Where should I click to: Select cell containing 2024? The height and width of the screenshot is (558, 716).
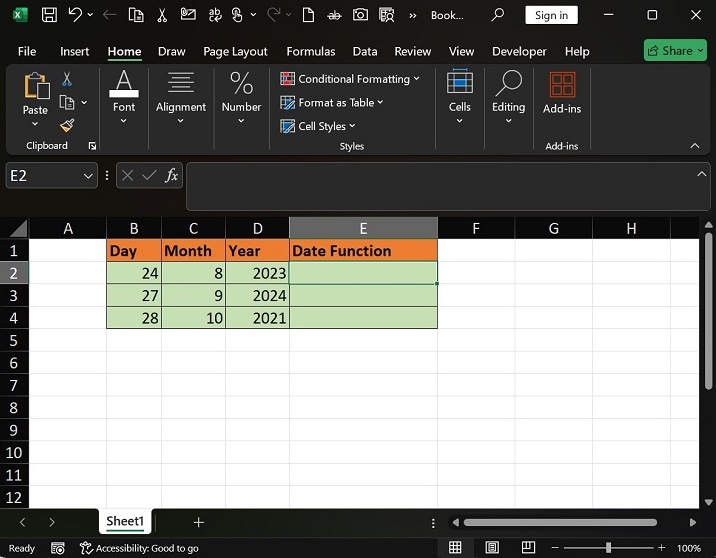(x=257, y=295)
